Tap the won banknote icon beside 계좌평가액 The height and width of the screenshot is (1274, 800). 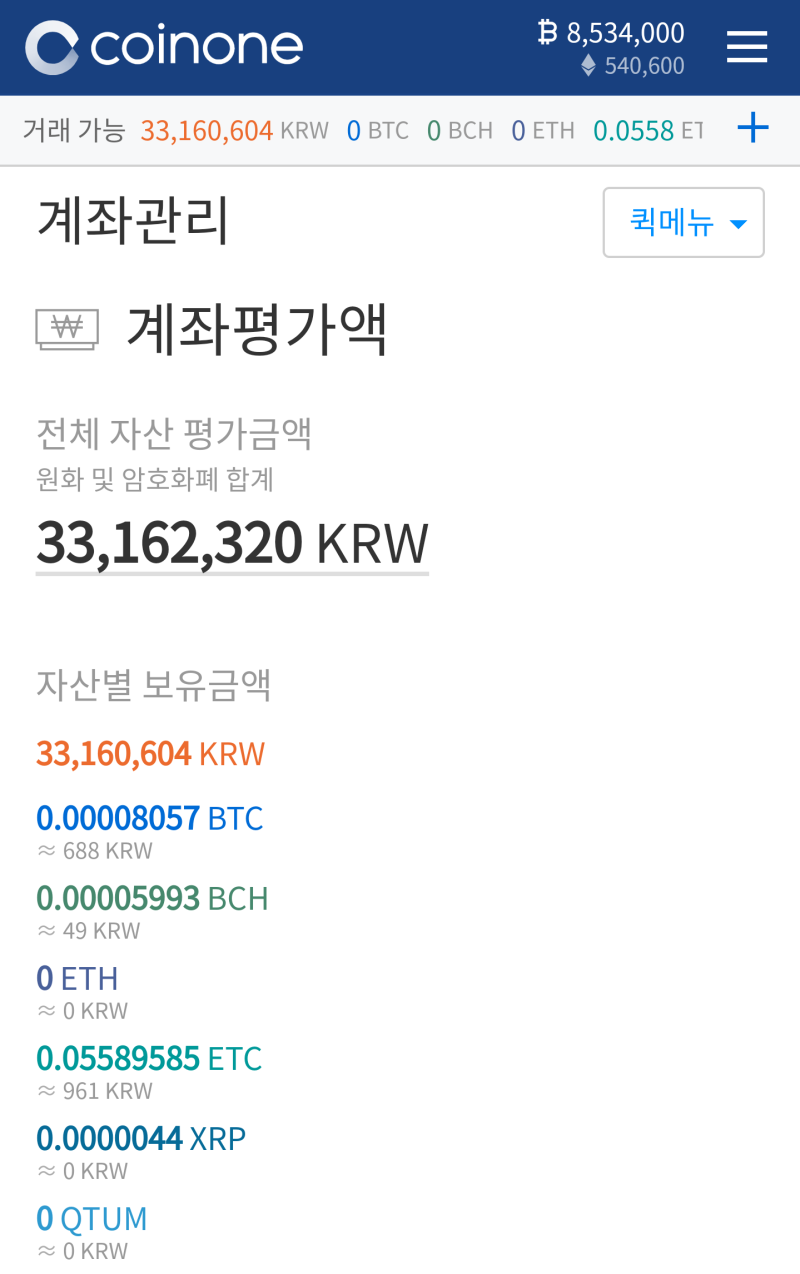67,329
